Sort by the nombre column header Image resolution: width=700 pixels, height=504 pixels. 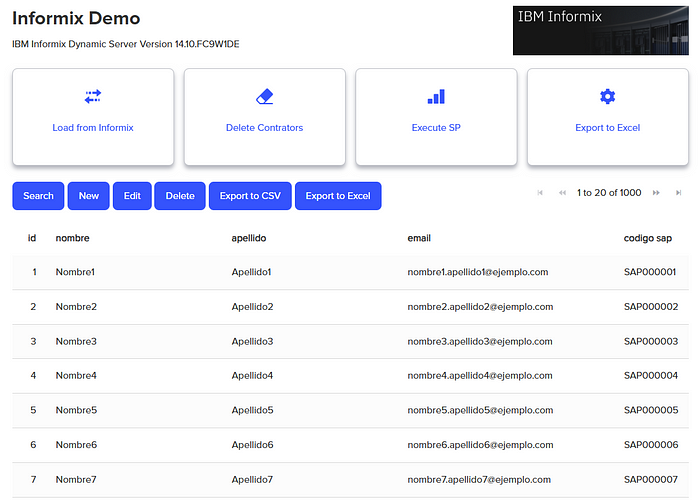73,238
